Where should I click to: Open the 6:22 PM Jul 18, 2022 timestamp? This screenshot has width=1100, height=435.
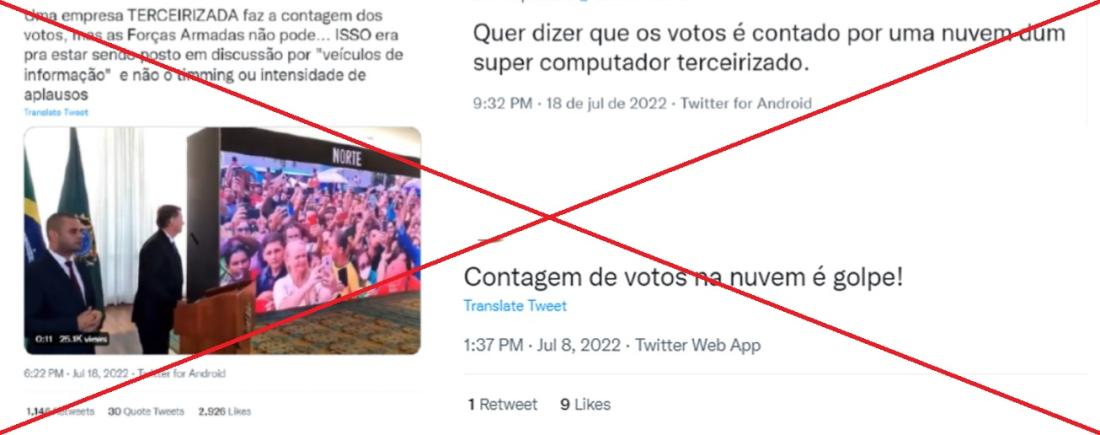[76, 374]
